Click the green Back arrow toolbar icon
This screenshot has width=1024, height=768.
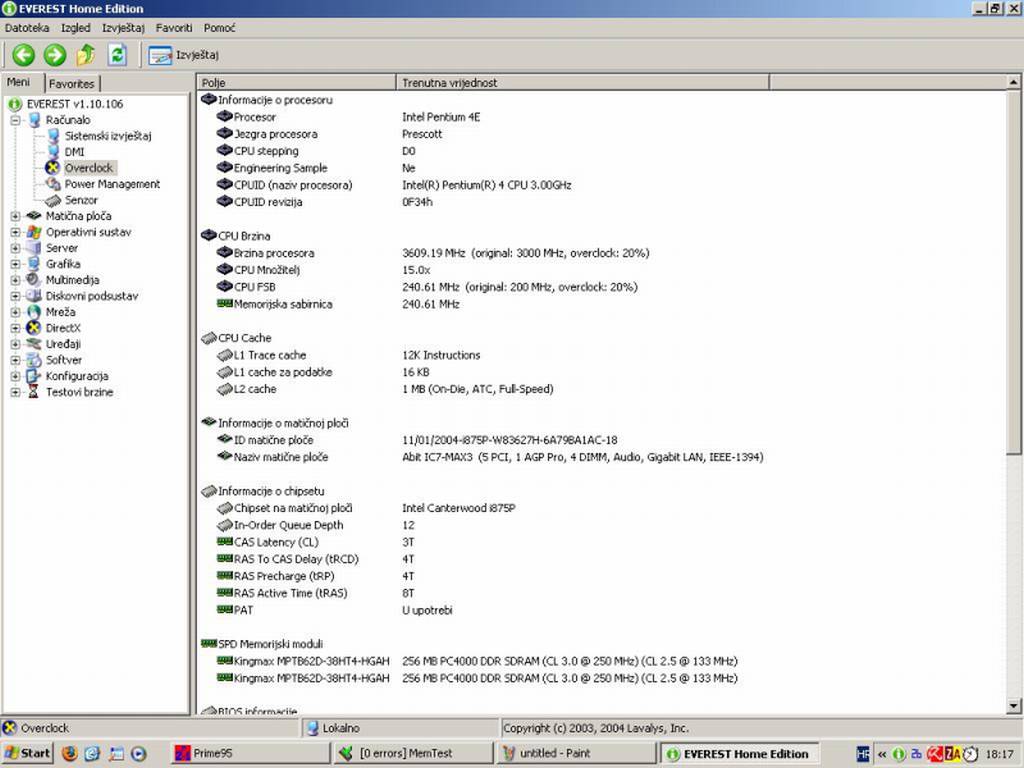[x=23, y=55]
